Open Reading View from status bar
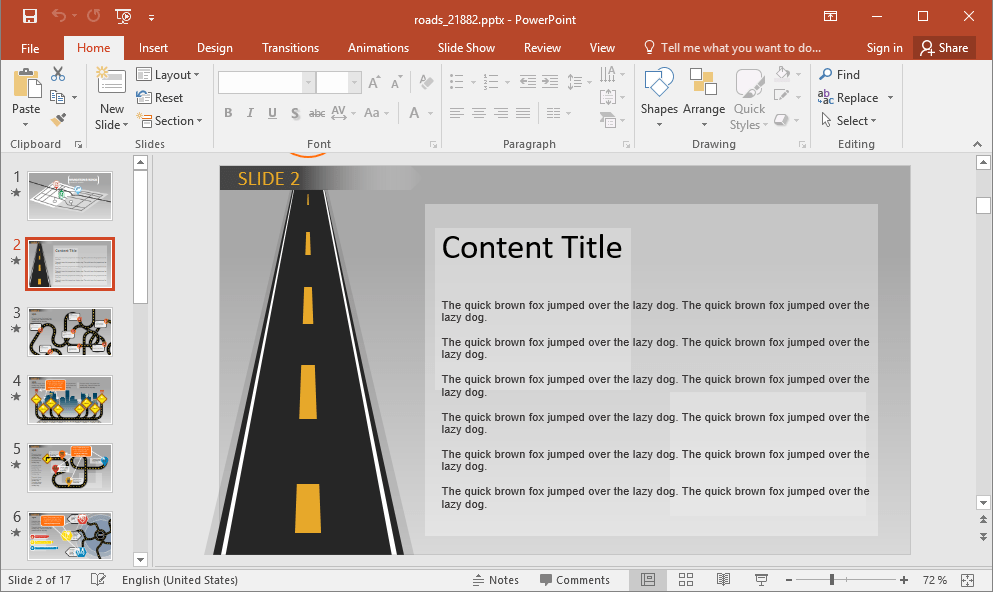This screenshot has width=993, height=592. [723, 579]
